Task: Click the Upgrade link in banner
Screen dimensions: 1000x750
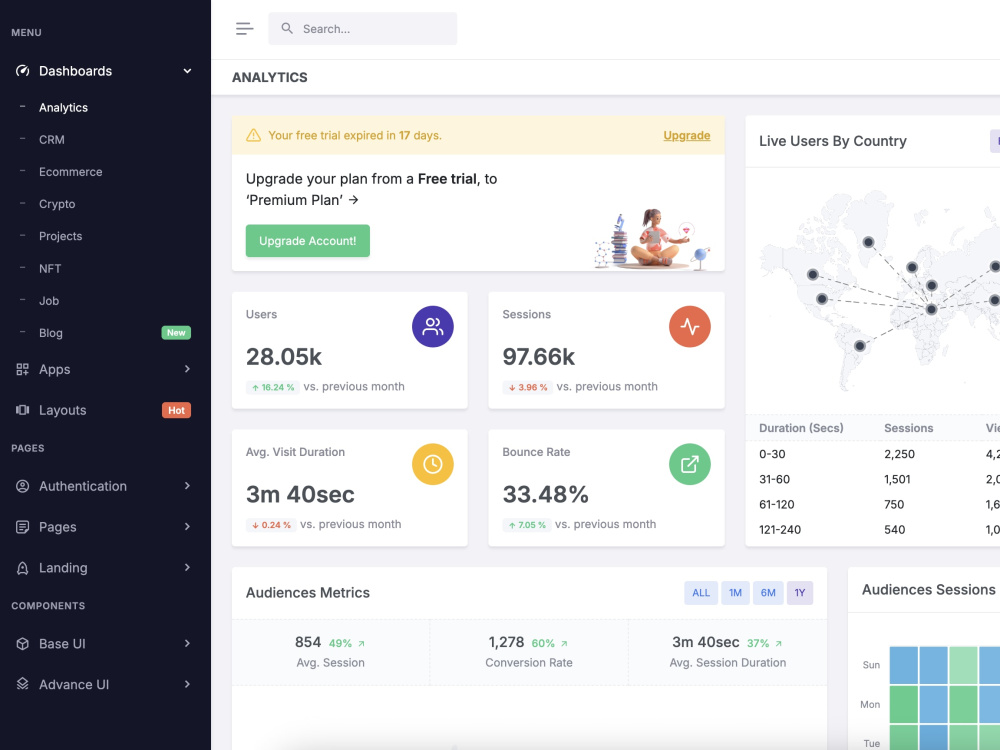Action: [x=686, y=135]
